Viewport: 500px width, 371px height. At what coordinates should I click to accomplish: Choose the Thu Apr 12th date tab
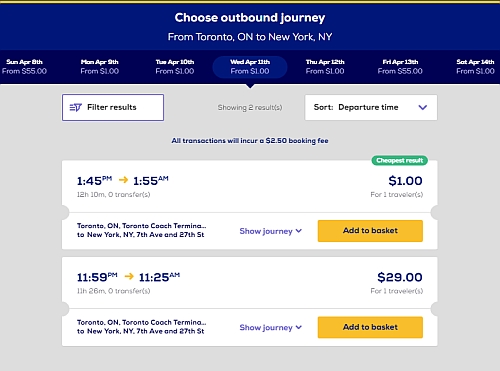(x=325, y=66)
